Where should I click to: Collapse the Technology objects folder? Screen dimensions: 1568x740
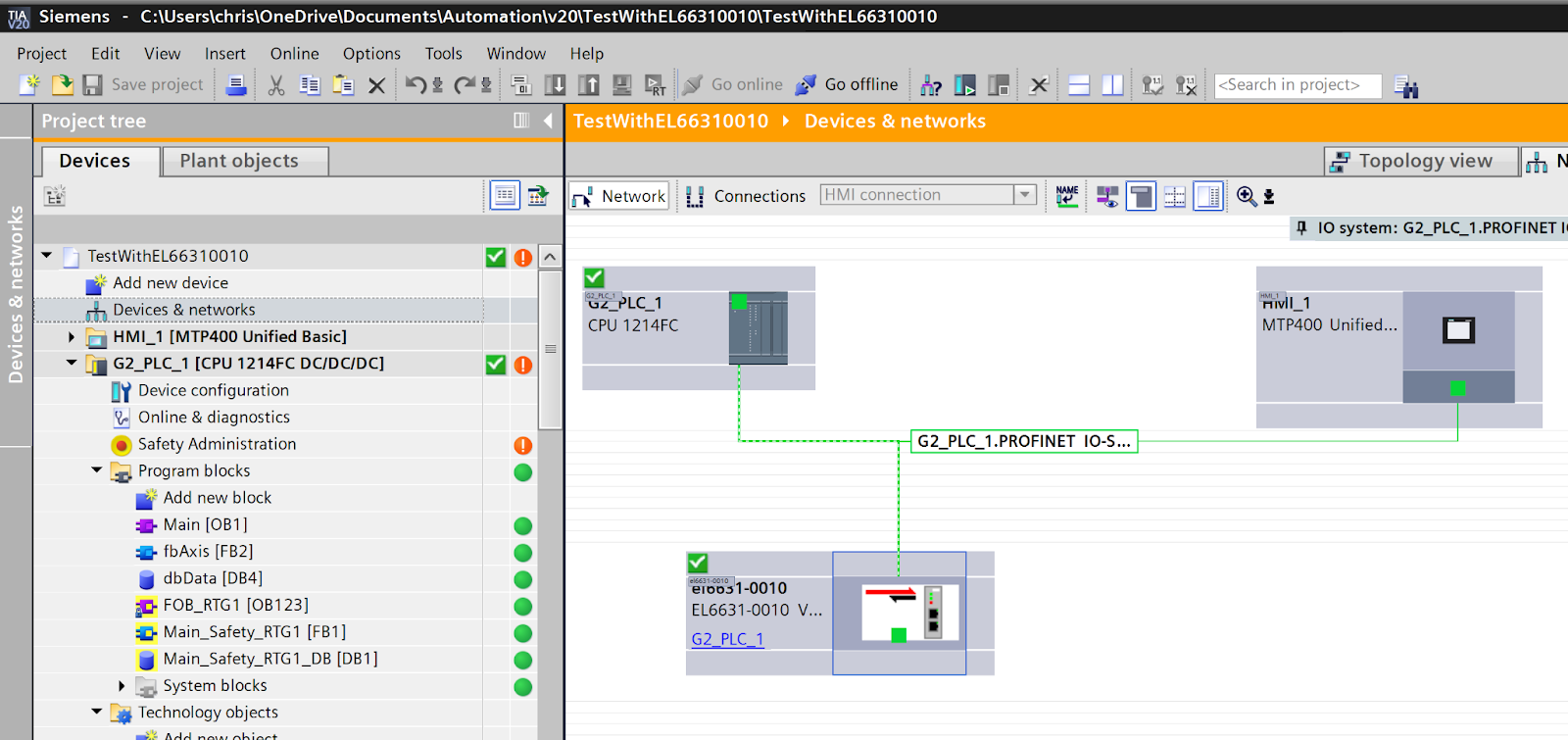coord(96,713)
